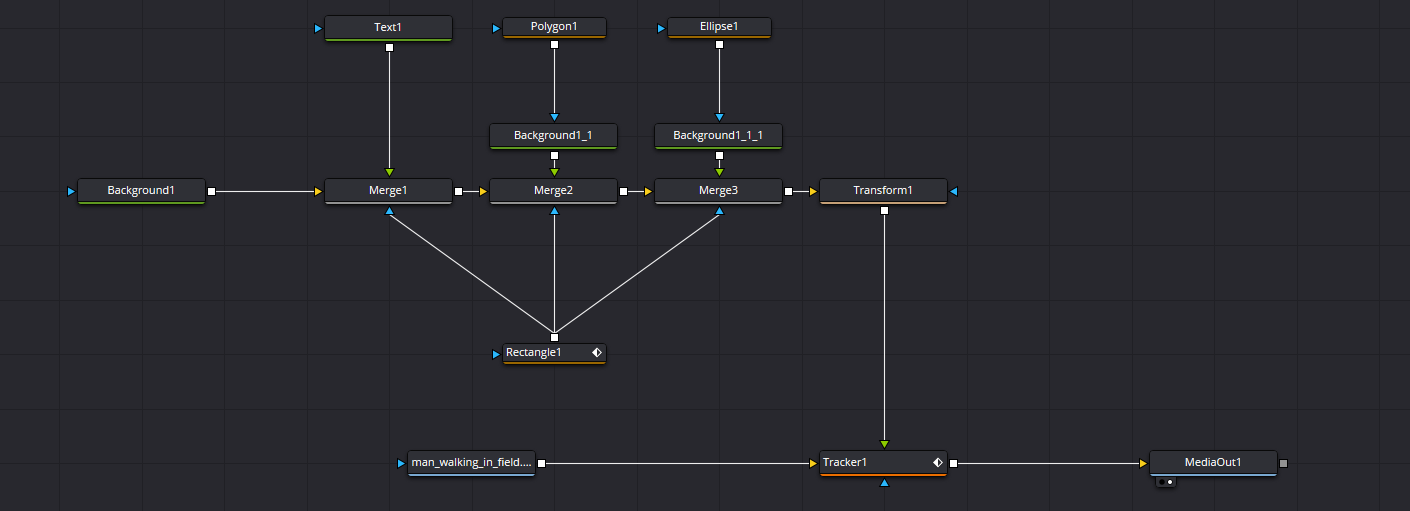Click the output square right of Merge1
Viewport: 1410px width, 511px height.
[x=458, y=190]
